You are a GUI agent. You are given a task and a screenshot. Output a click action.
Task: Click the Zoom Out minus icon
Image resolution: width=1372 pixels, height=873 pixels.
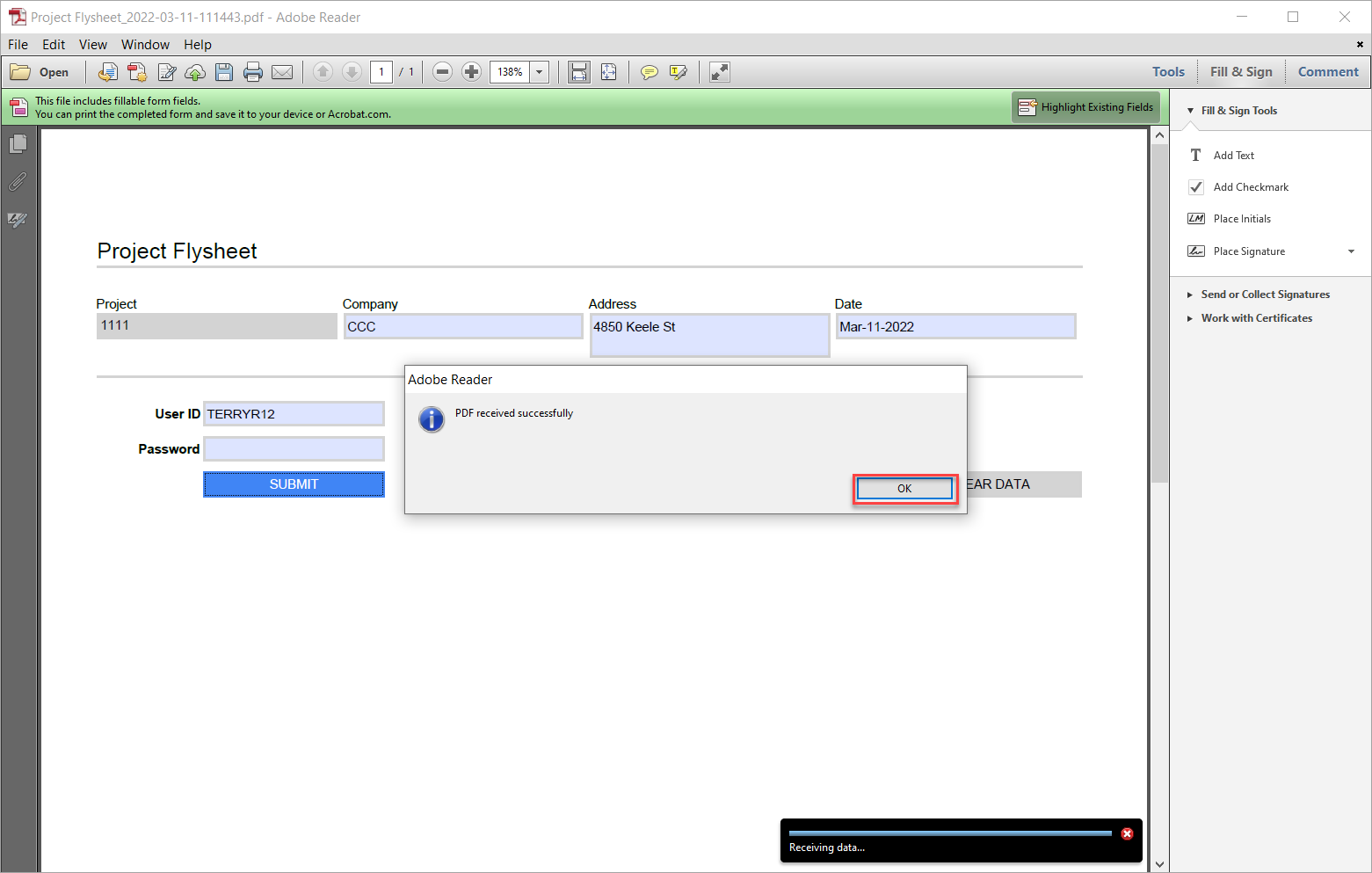[442, 71]
